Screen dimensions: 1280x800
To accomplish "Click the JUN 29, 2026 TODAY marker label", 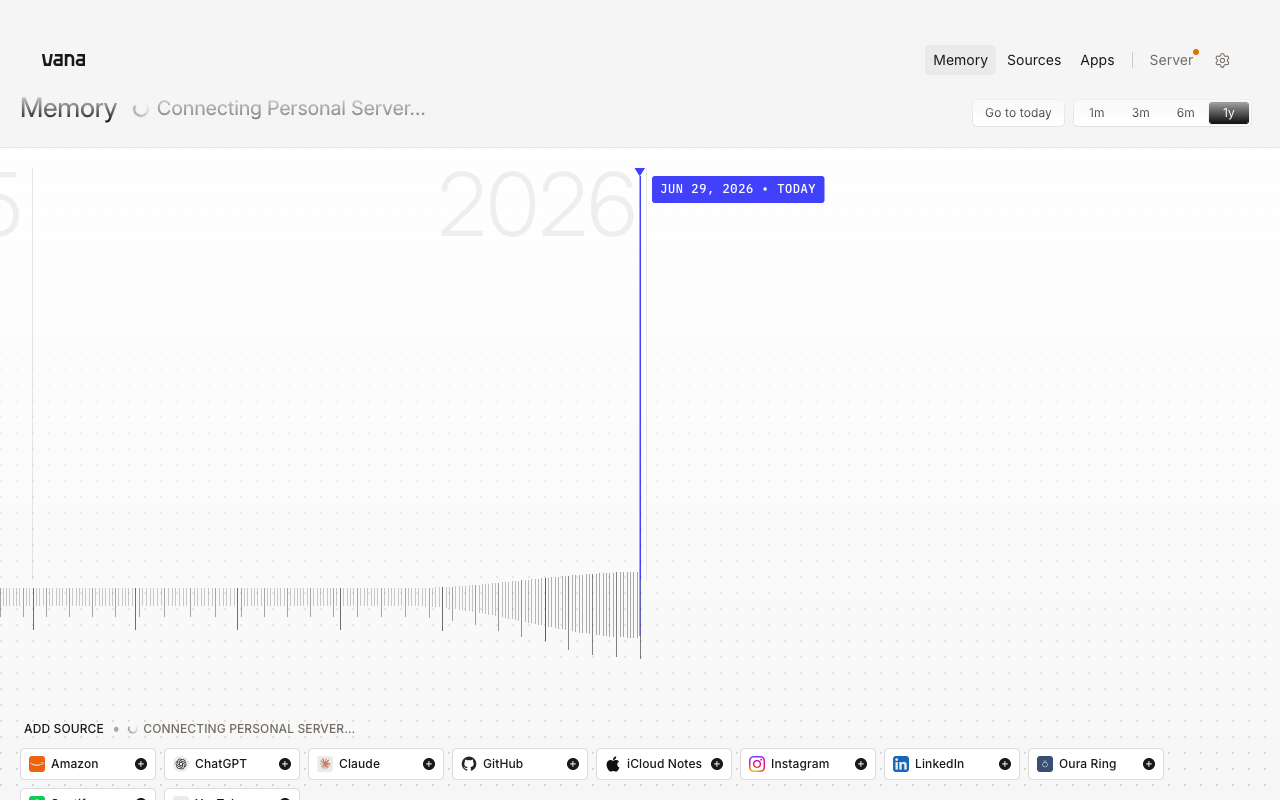I will (738, 189).
